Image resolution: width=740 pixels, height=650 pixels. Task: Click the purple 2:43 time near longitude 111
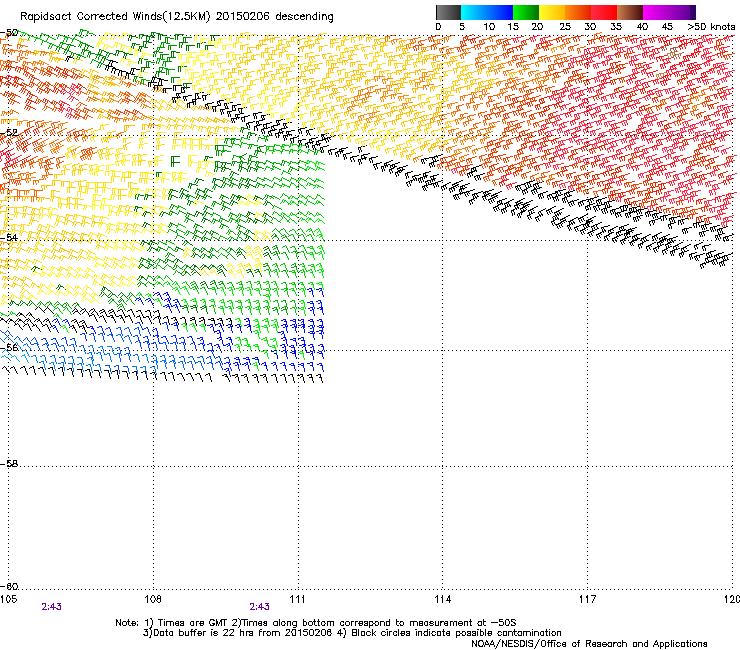tap(260, 607)
